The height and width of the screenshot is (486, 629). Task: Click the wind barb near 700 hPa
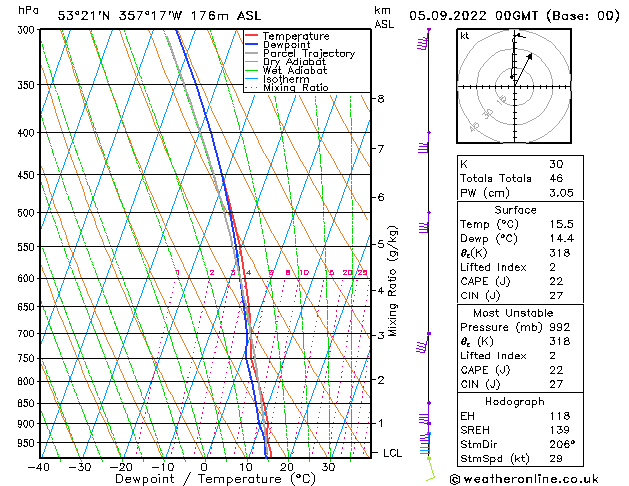(x=423, y=345)
